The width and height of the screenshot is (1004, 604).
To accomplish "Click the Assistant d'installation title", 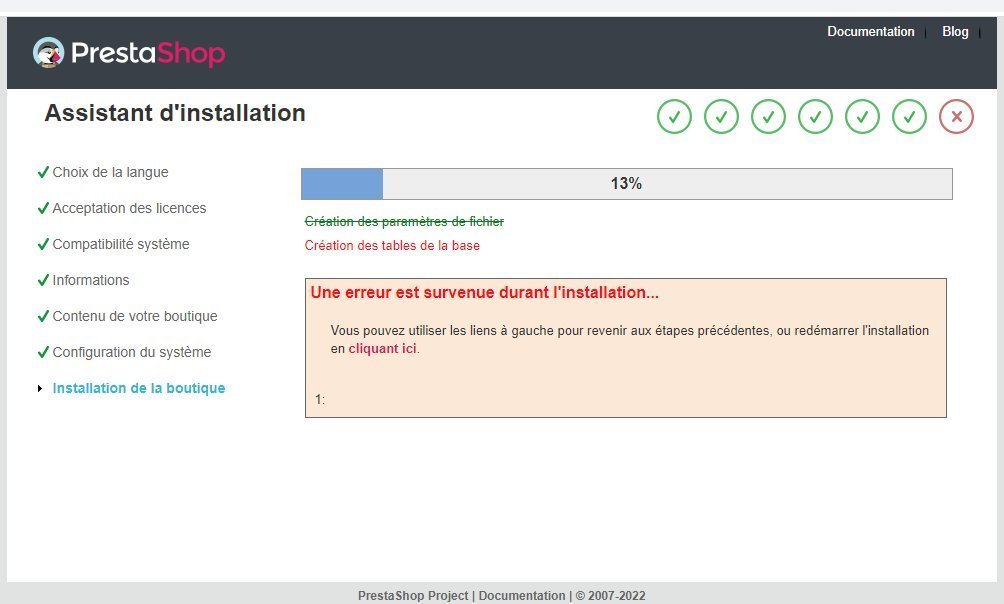I will coord(175,113).
